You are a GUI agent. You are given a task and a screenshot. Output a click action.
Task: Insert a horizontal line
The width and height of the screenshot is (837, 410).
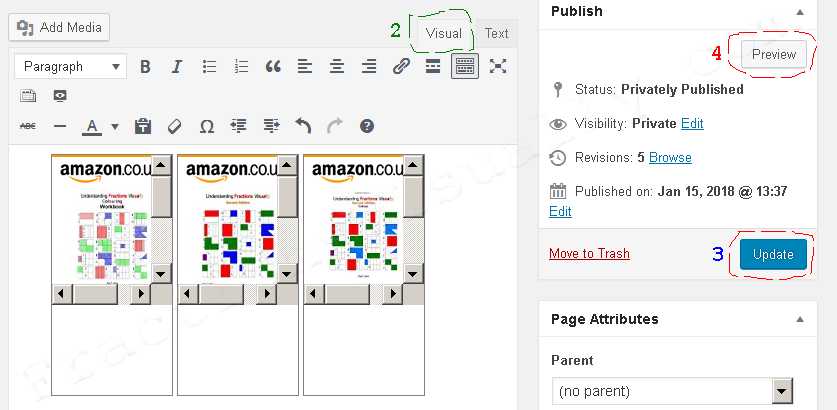click(x=60, y=127)
